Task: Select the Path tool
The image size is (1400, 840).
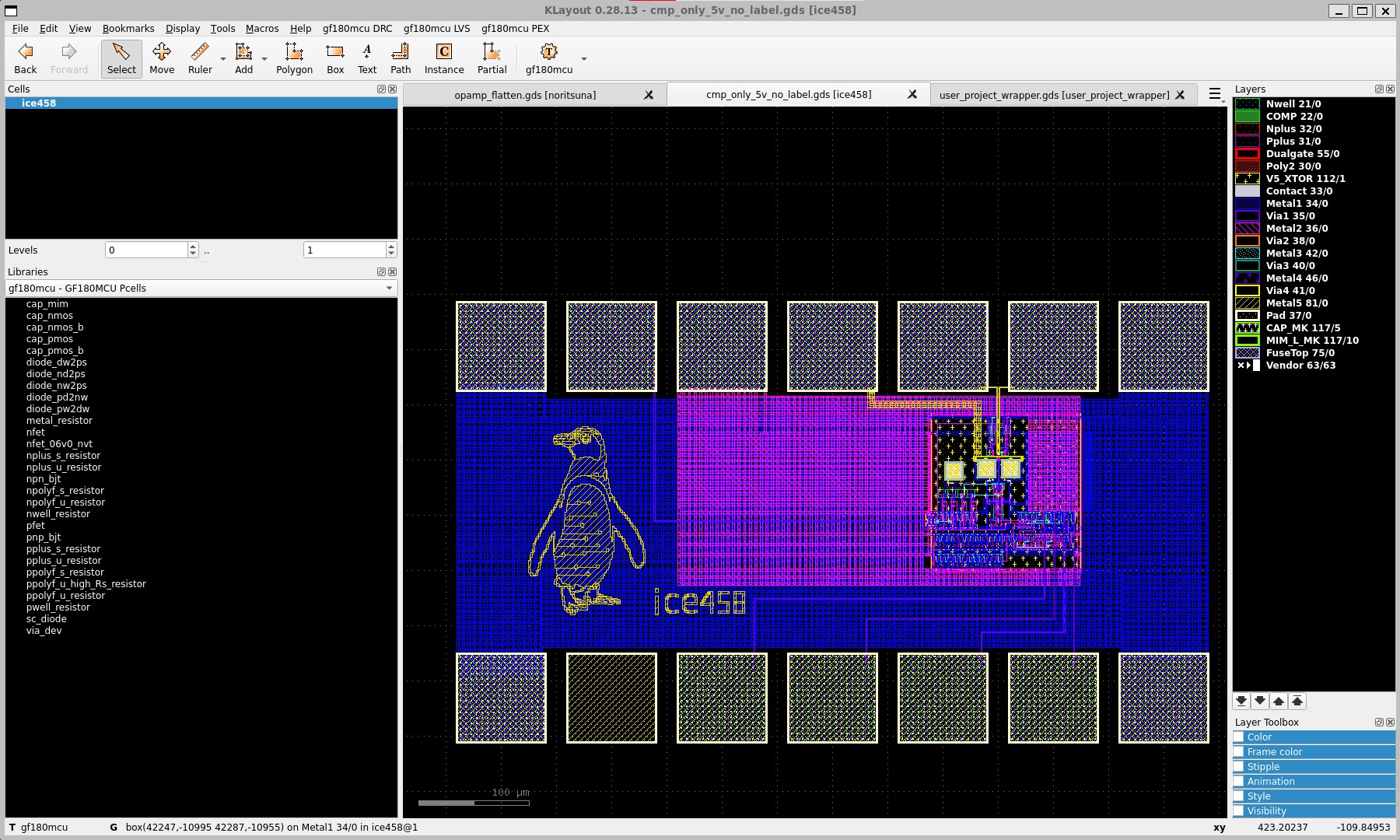Action: point(401,59)
